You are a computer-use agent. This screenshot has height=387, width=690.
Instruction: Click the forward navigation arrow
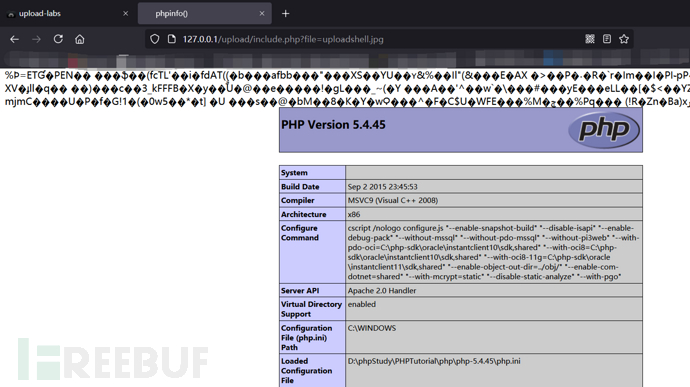[37, 39]
